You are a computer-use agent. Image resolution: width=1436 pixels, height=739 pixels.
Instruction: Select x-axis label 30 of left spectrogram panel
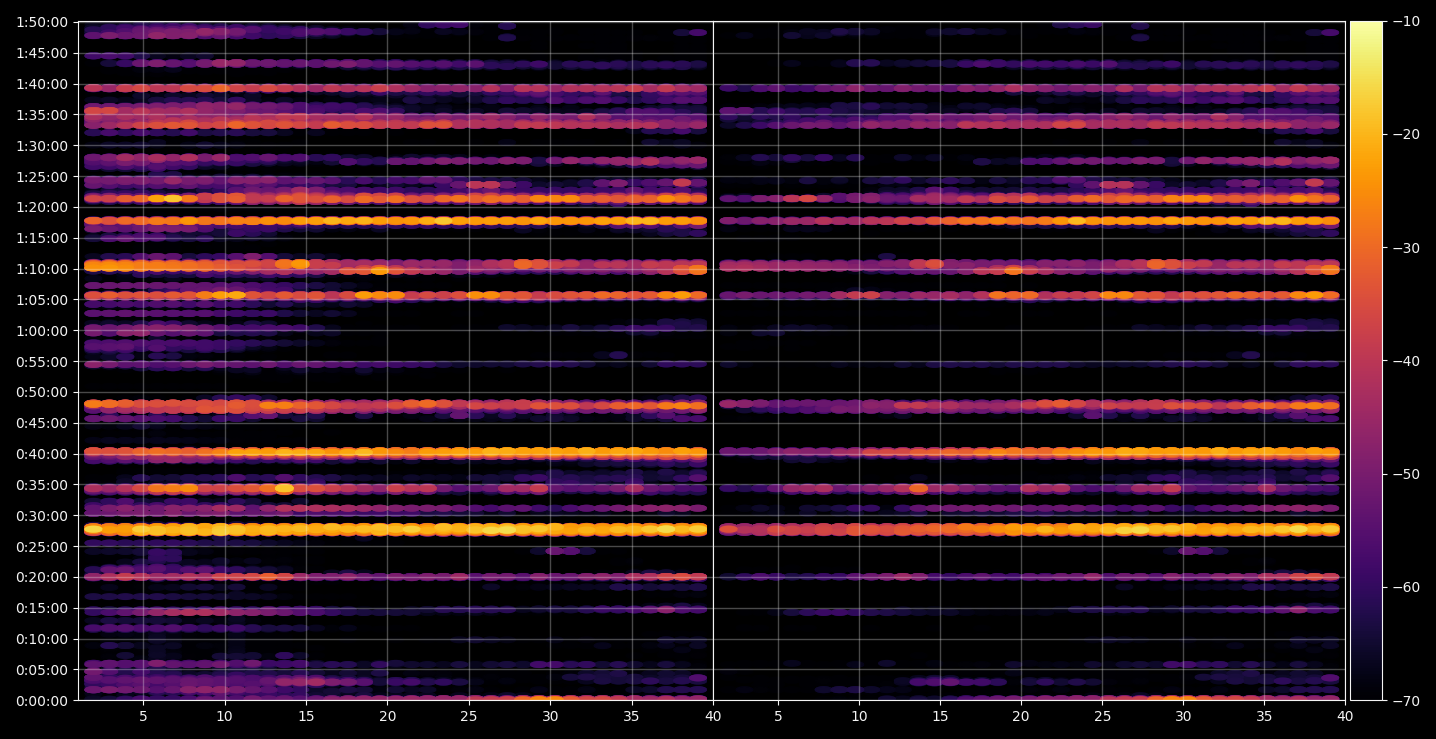pos(550,716)
